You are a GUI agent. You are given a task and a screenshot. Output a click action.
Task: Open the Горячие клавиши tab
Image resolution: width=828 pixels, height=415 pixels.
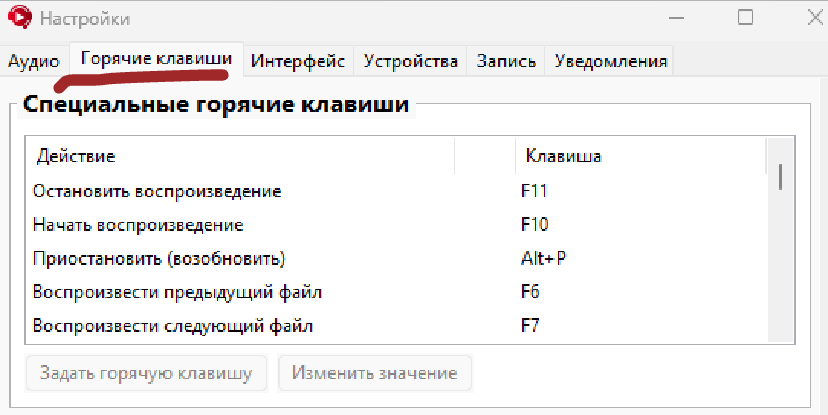(156, 59)
